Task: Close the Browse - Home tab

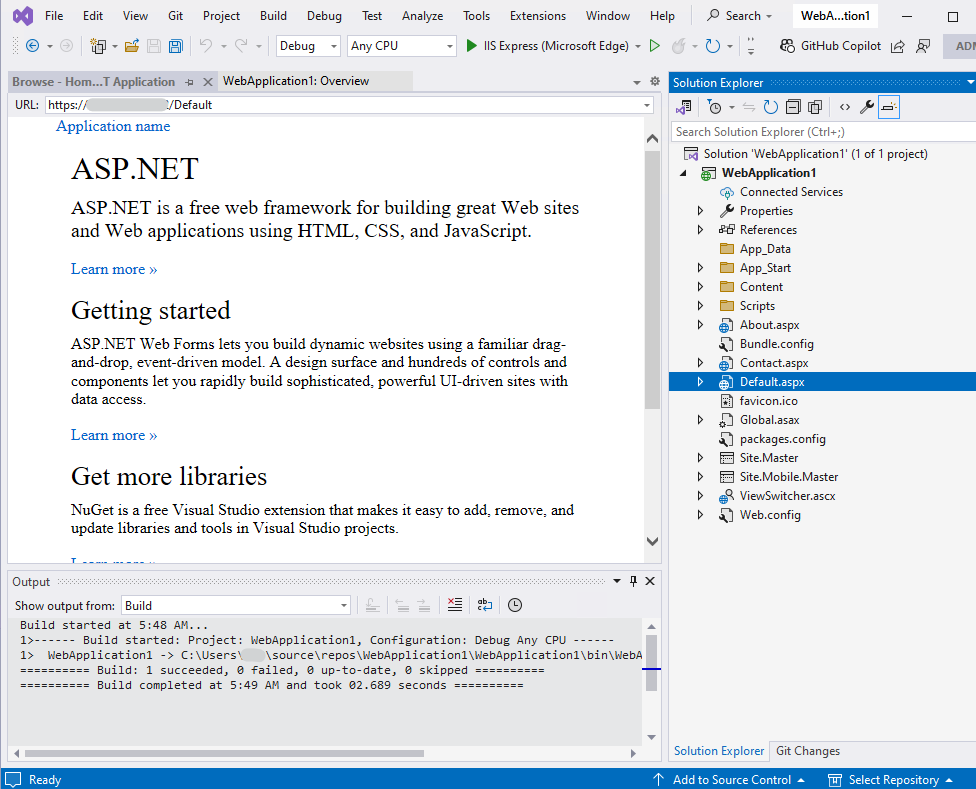Action: tap(208, 82)
